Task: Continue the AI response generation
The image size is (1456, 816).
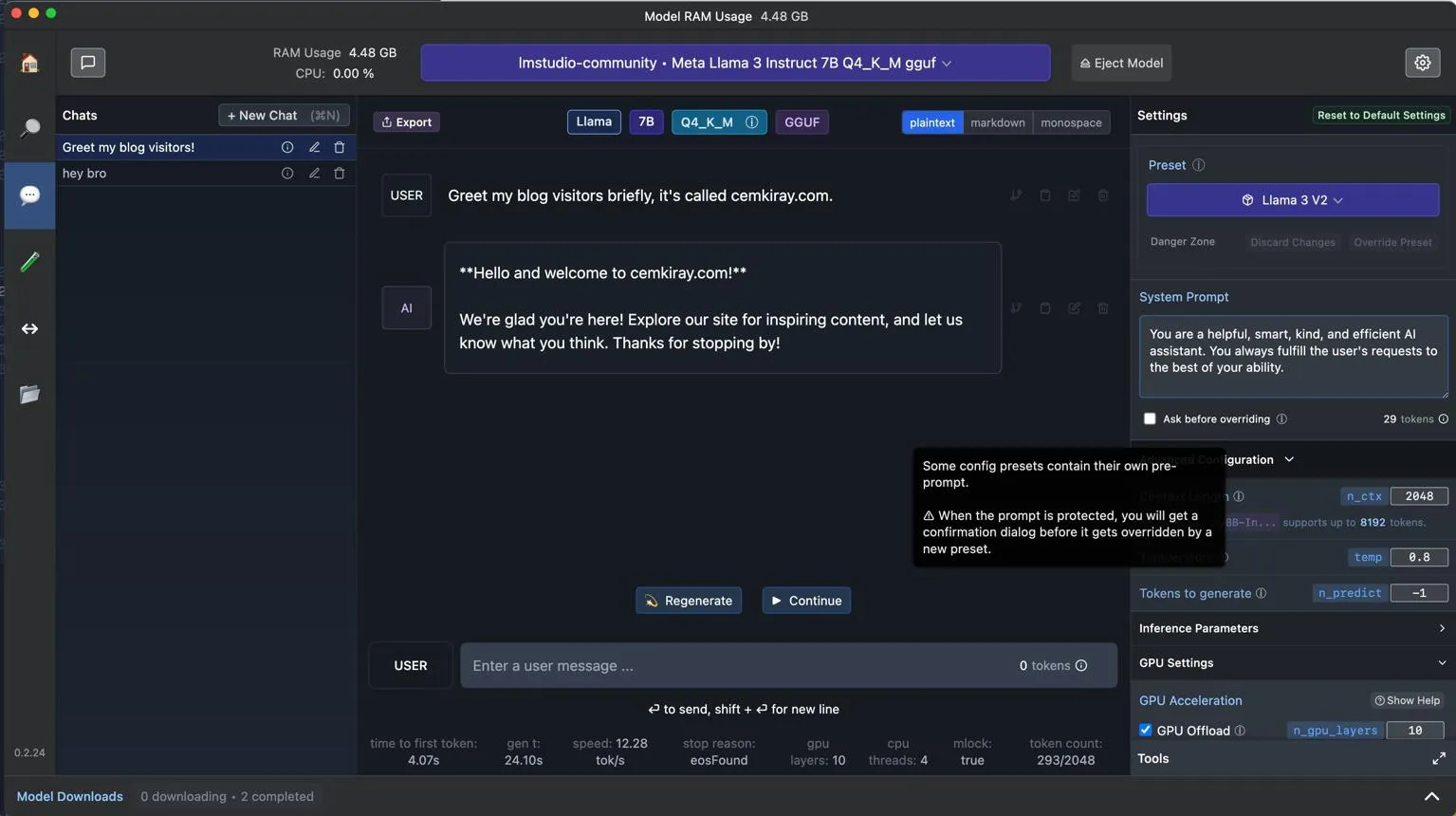Action: tap(806, 601)
